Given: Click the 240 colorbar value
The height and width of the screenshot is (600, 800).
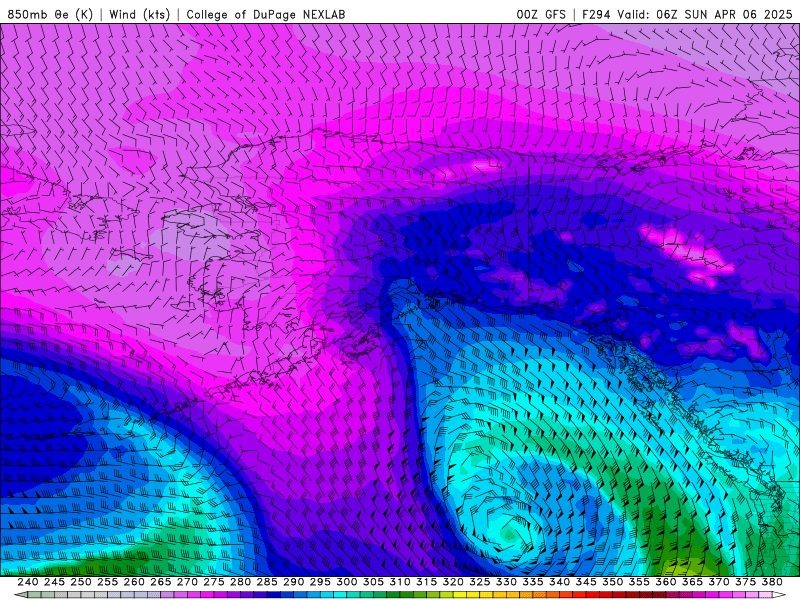Looking at the screenshot, I should (x=28, y=582).
